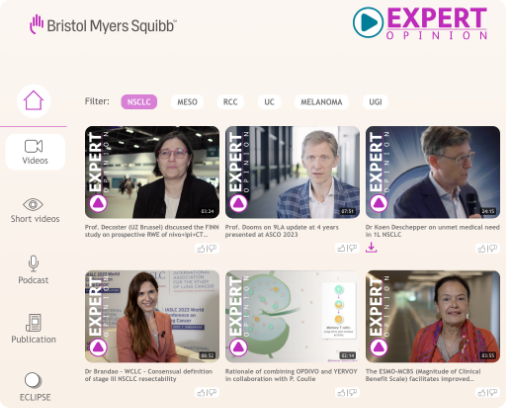Open the Videos section
This screenshot has width=506, height=408.
point(35,152)
